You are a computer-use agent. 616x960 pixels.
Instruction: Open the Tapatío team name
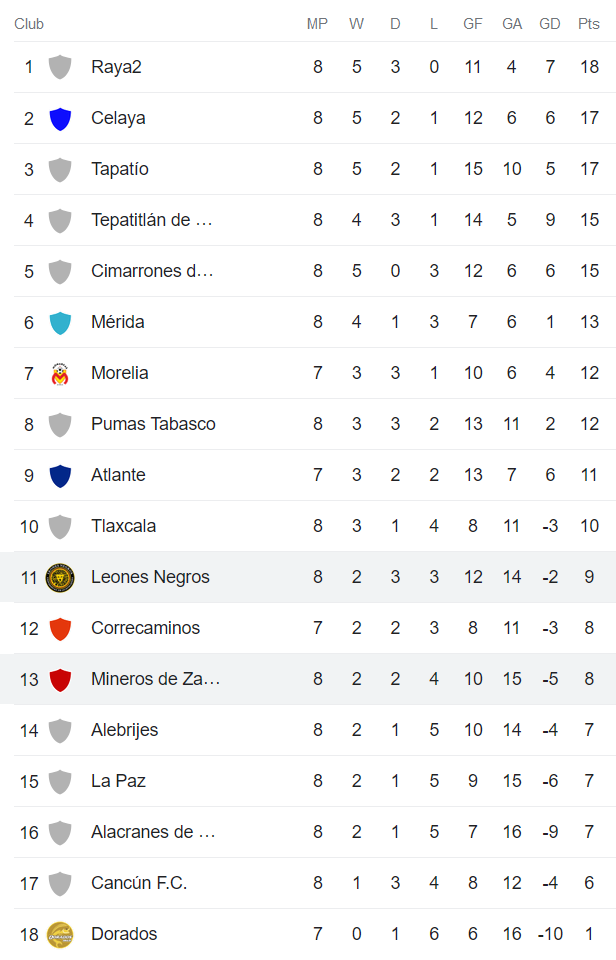tap(120, 169)
